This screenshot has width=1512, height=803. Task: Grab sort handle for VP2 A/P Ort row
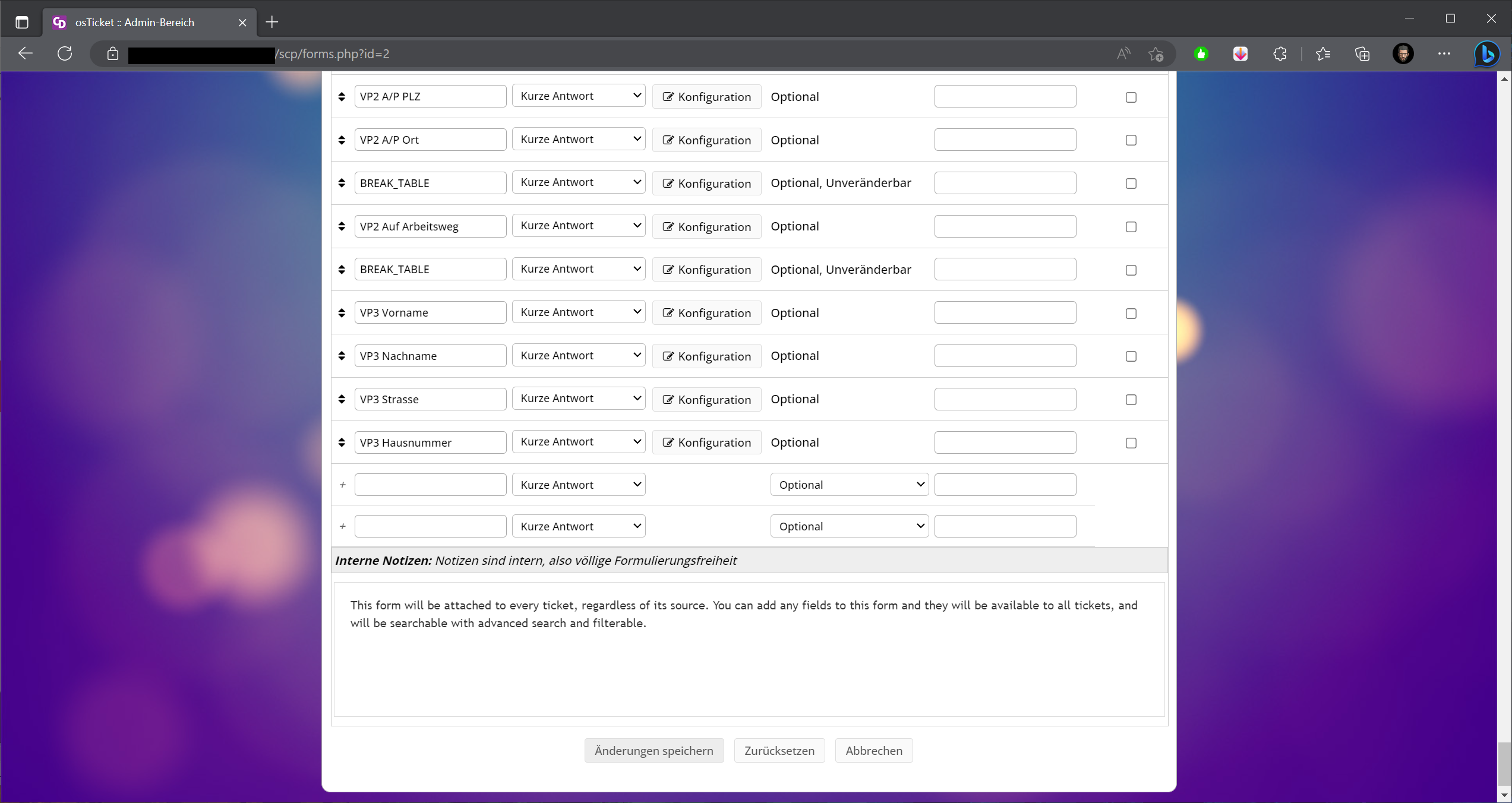pyautogui.click(x=342, y=140)
